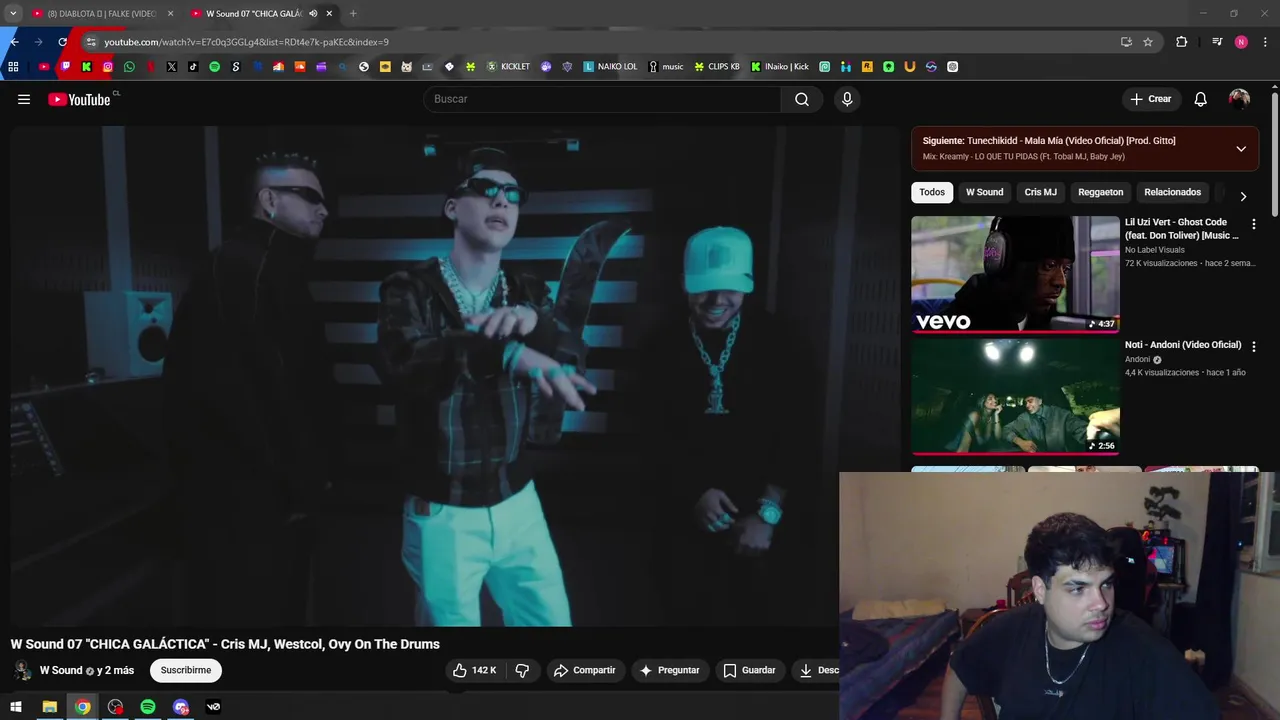Dislike the video with the thumbs-down button
The height and width of the screenshot is (720, 1280).
coord(522,670)
